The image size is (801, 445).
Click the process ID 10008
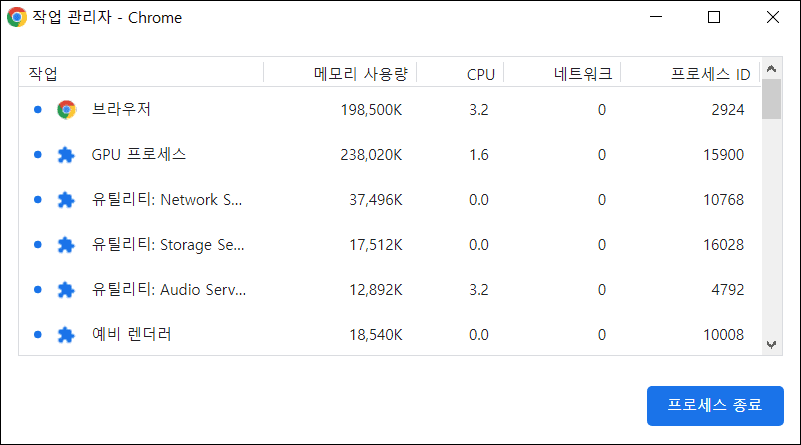coord(723,335)
